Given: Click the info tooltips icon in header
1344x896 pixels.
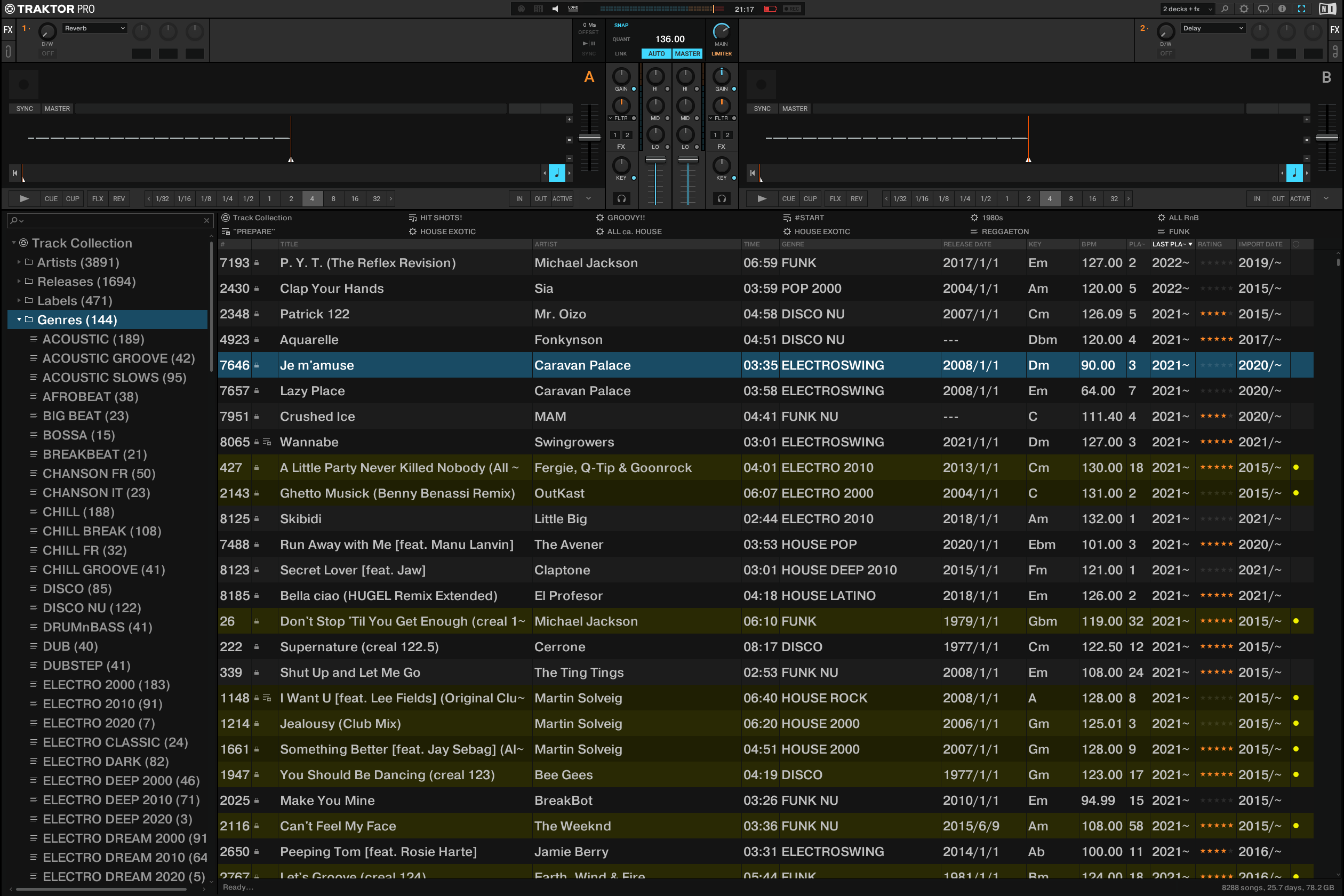Looking at the screenshot, I should pyautogui.click(x=1282, y=9).
